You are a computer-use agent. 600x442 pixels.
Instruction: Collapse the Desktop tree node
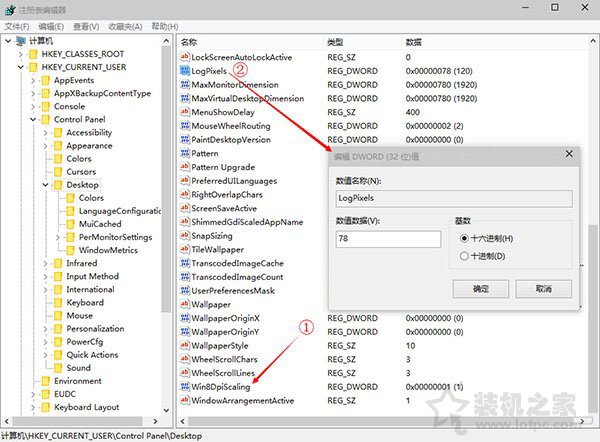coord(46,185)
